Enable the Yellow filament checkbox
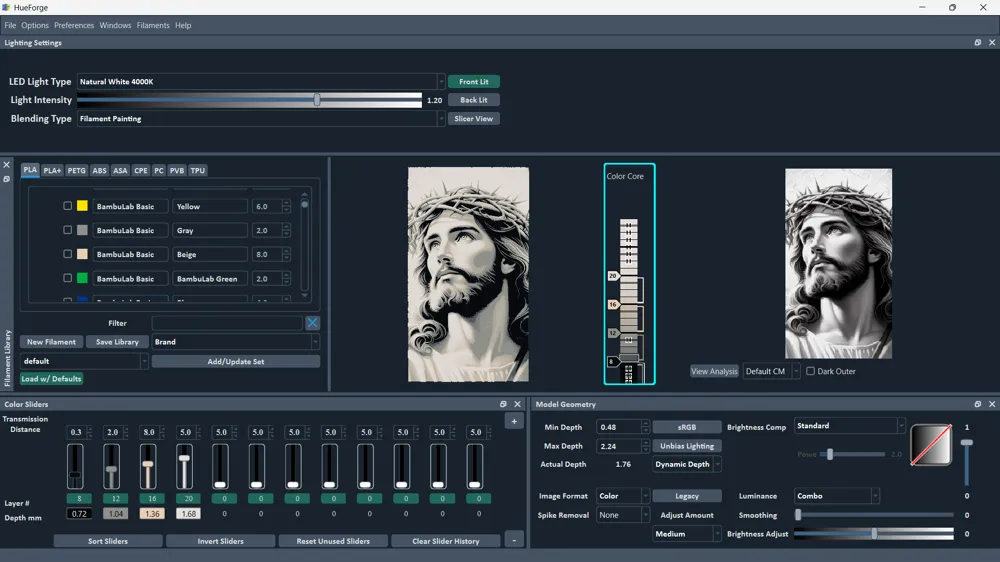Screen dimensions: 1000x562 (x=68, y=206)
